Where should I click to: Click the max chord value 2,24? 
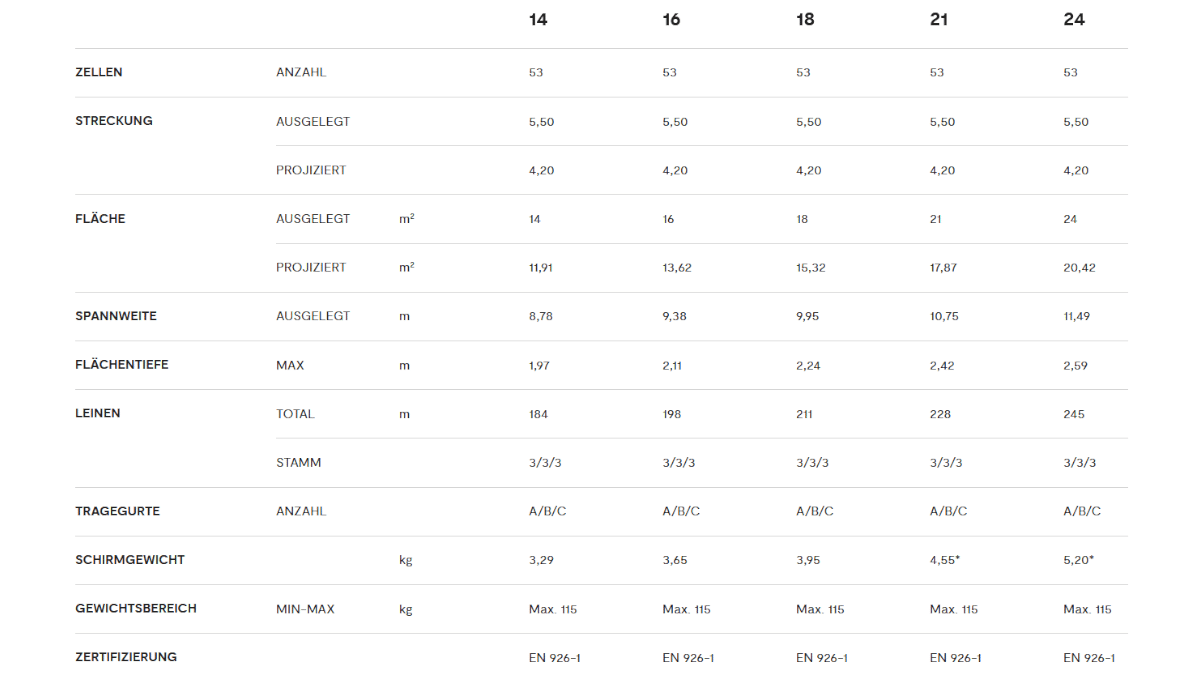tap(808, 366)
